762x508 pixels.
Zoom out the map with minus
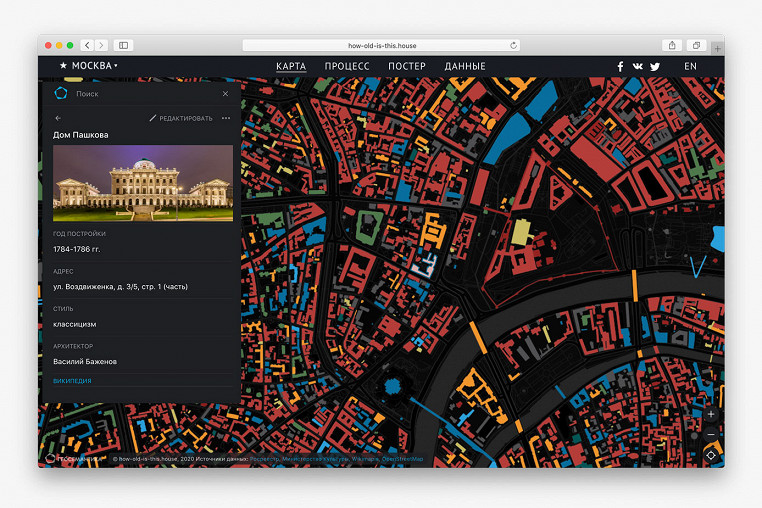[x=711, y=434]
